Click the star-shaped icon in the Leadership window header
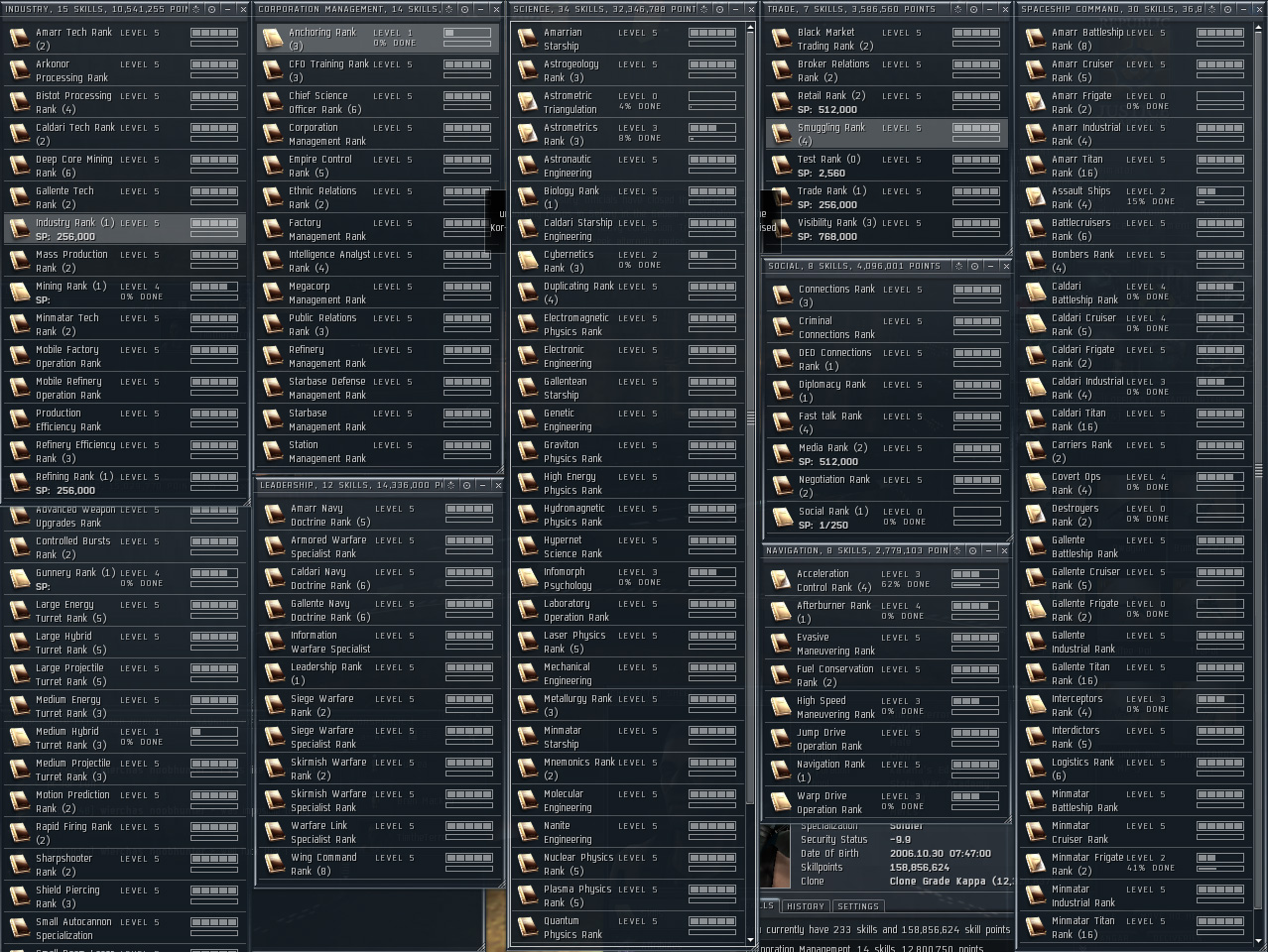 (x=451, y=485)
